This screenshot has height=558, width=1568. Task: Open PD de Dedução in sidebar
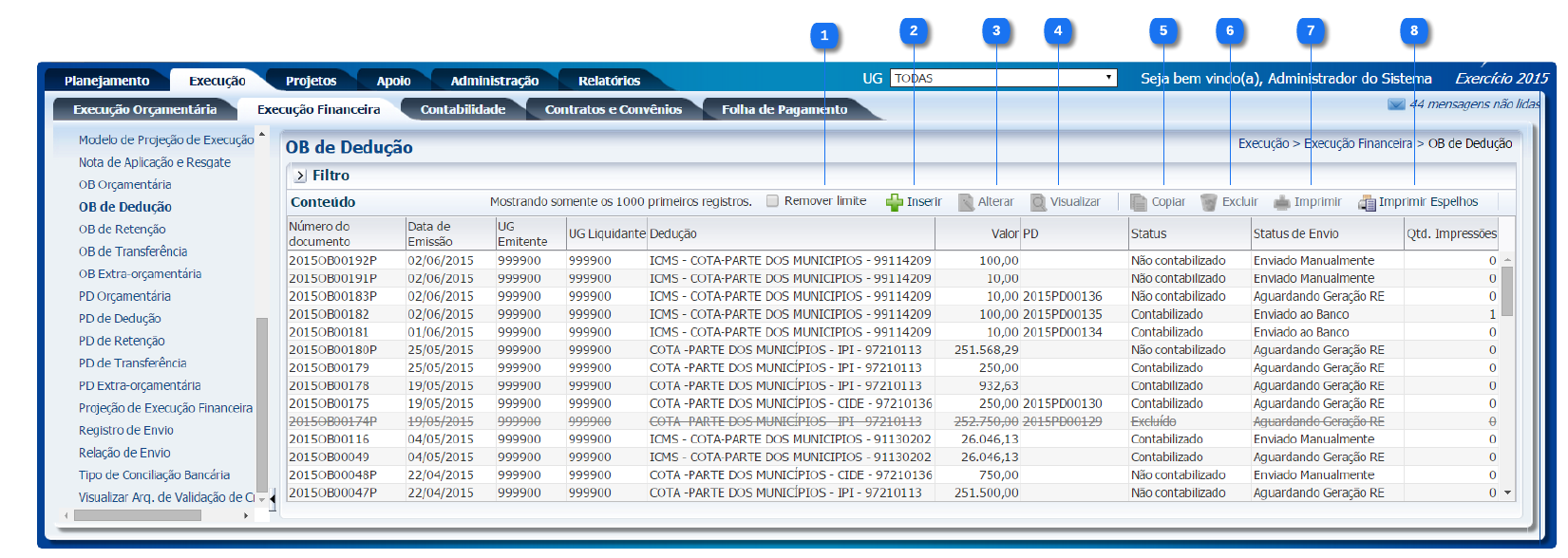click(x=120, y=319)
